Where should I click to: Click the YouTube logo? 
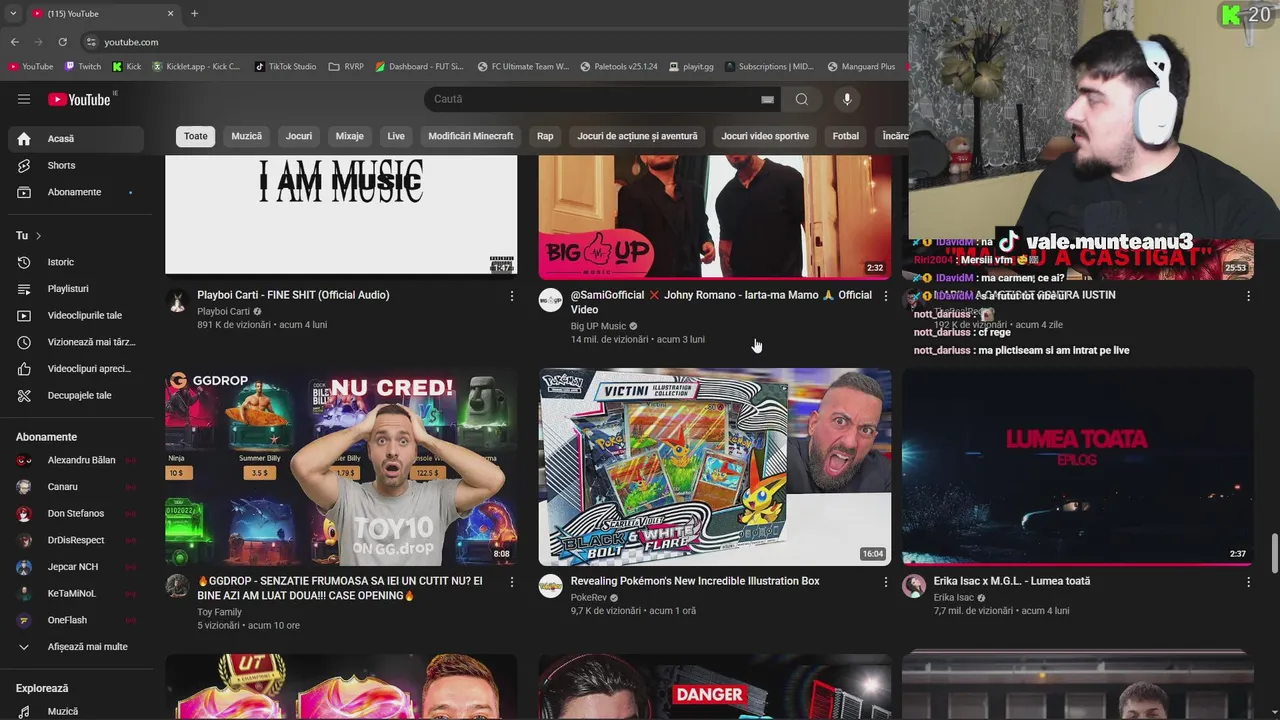pos(80,99)
